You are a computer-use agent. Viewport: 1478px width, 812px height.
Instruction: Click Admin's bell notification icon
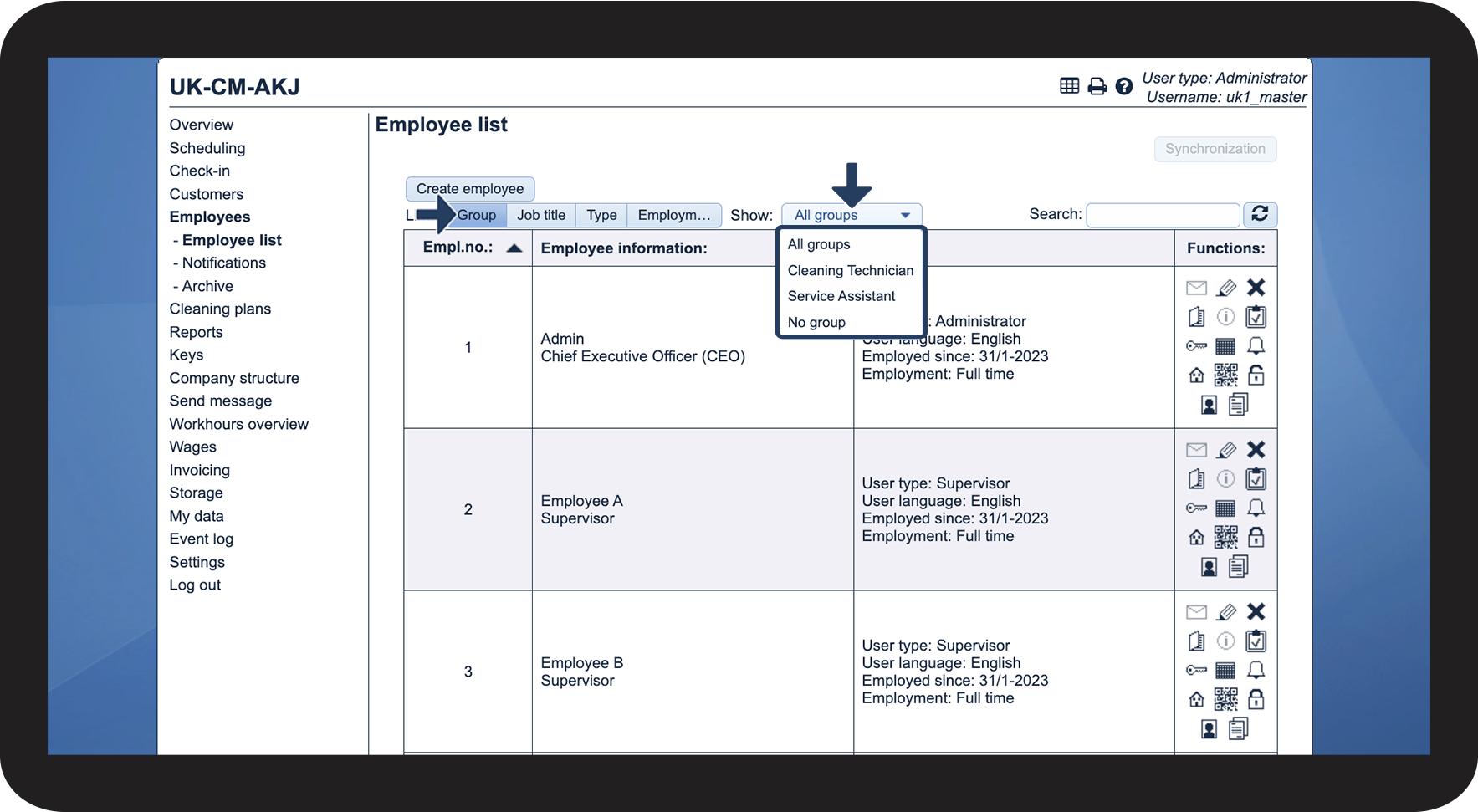point(1256,345)
